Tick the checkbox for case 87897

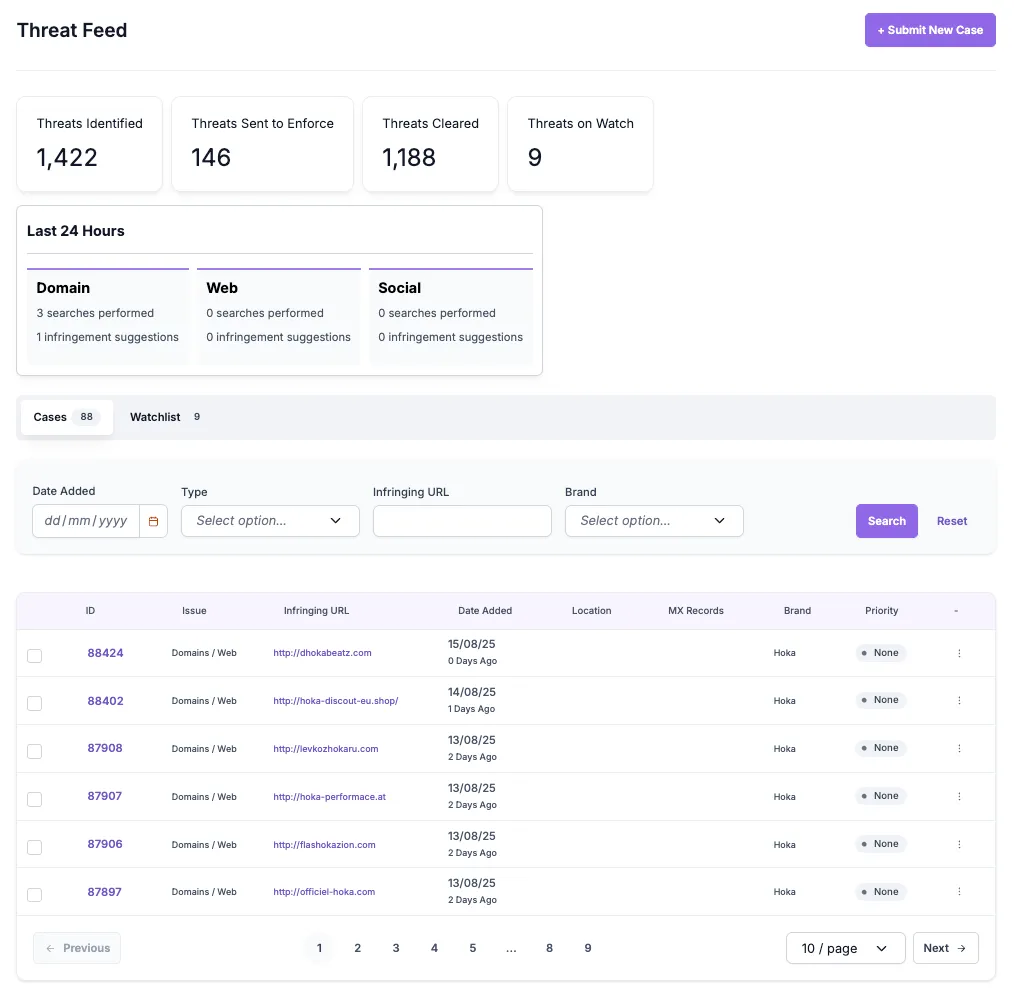coord(34,895)
